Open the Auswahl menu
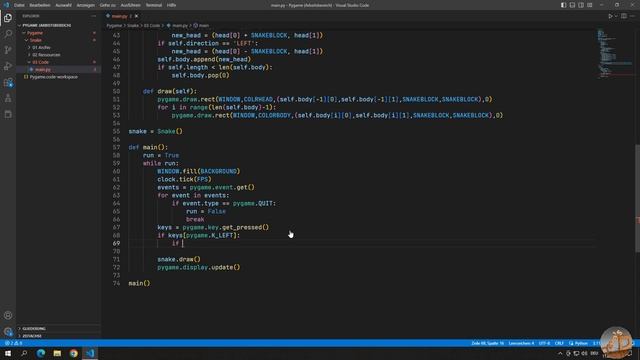Image resolution: width=640 pixels, height=360 pixels. [63, 5]
